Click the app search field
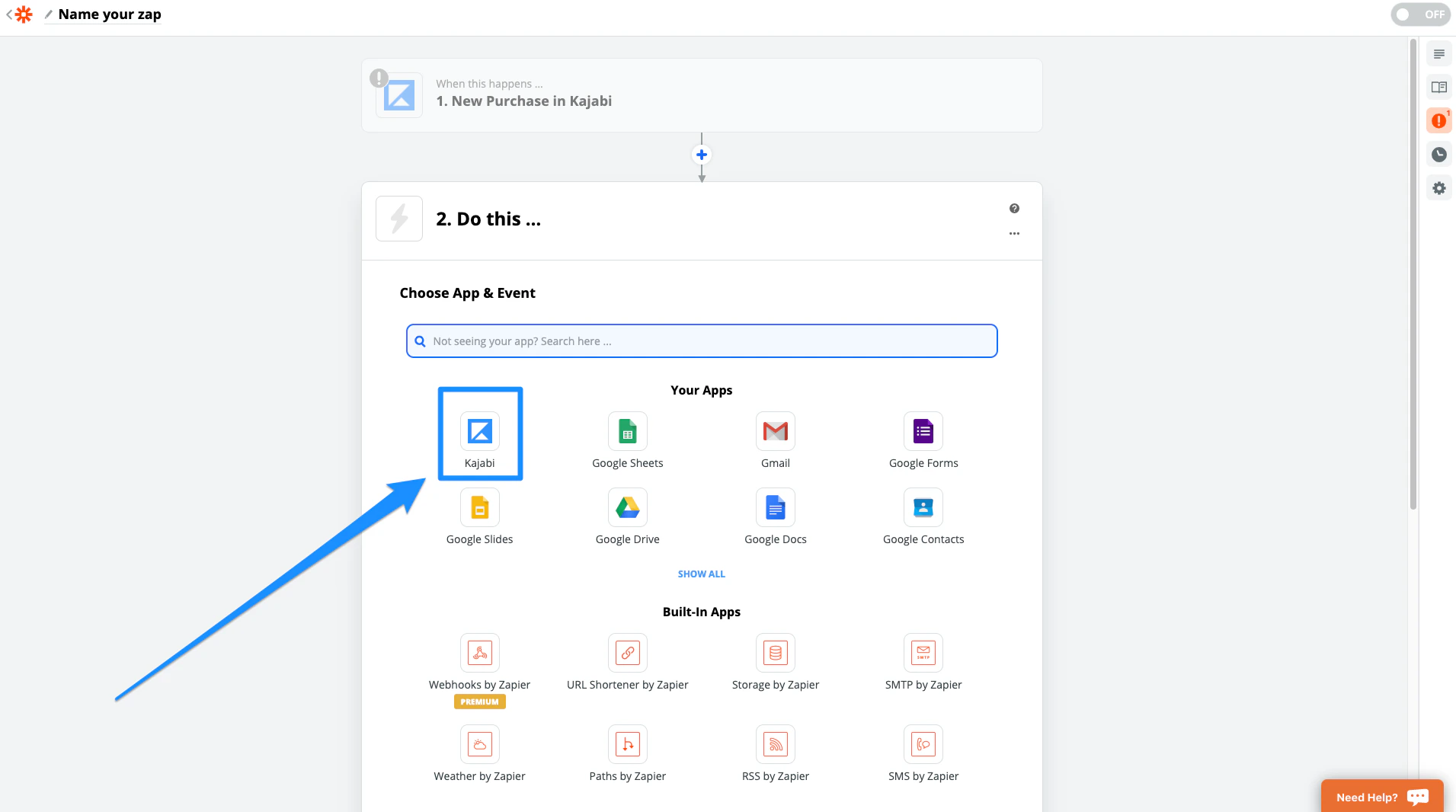This screenshot has width=1456, height=812. (702, 341)
